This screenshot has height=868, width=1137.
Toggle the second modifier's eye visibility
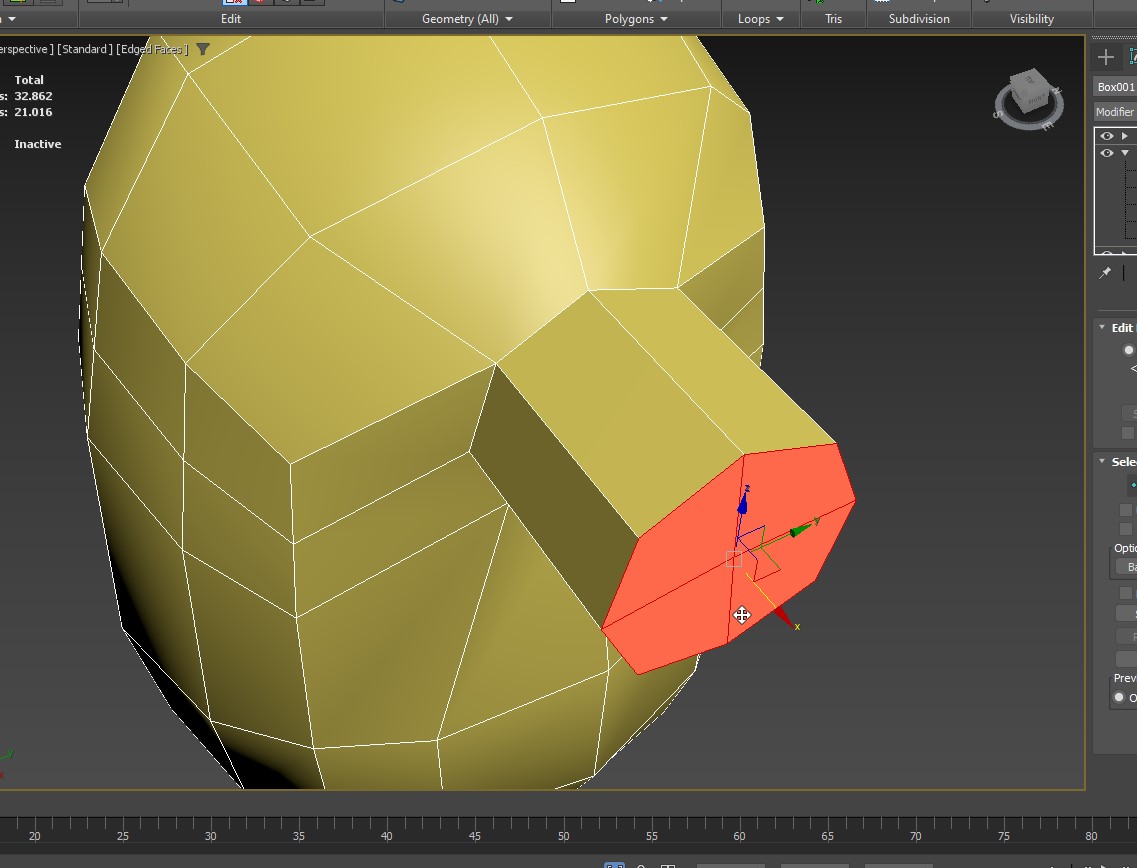click(x=1106, y=153)
